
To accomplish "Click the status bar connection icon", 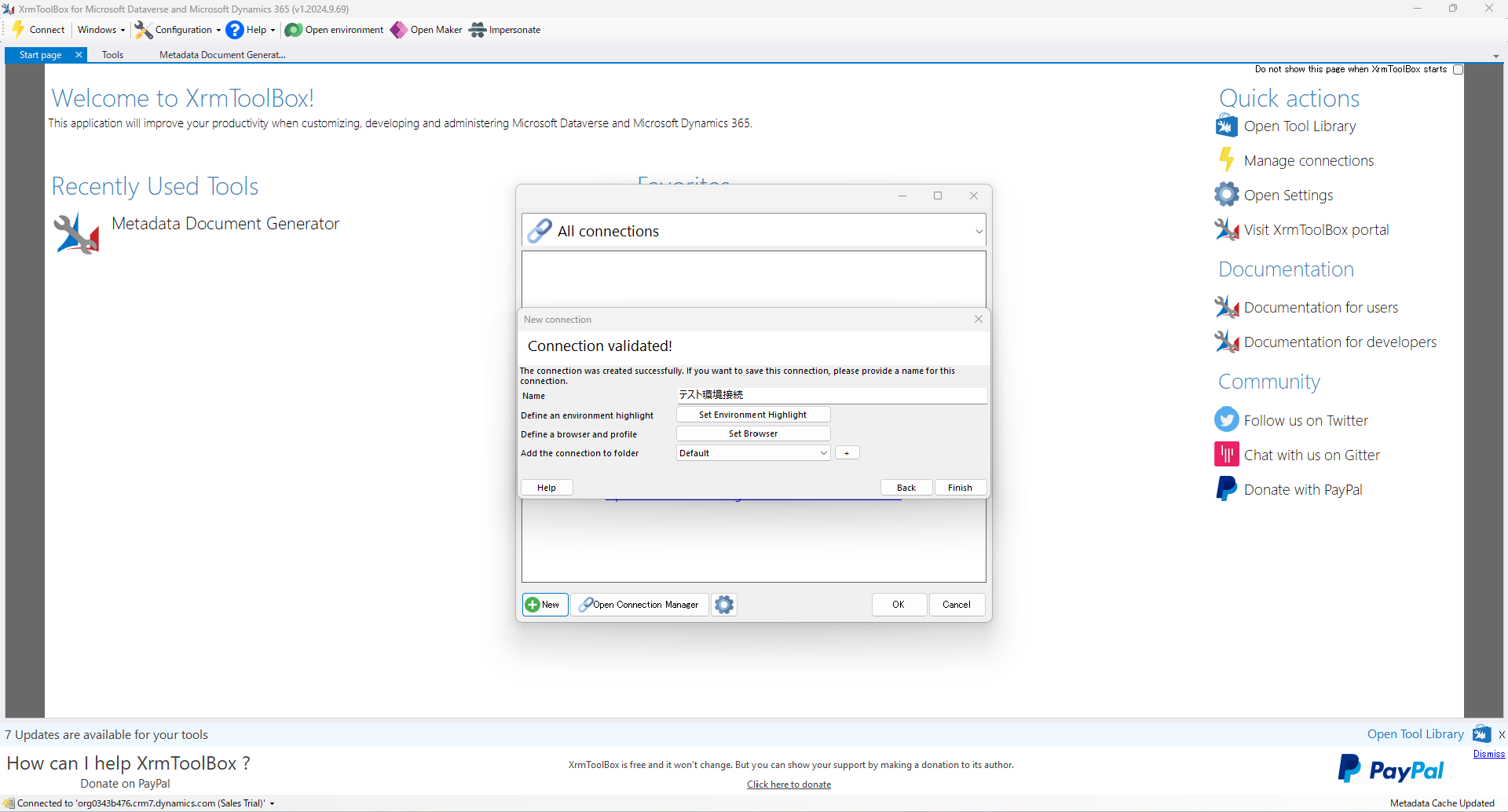I will [x=9, y=803].
